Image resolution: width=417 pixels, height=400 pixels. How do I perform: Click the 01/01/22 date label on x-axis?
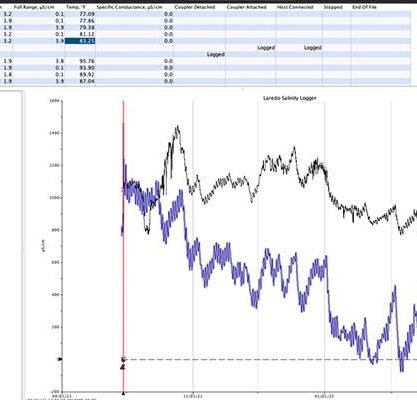click(325, 396)
